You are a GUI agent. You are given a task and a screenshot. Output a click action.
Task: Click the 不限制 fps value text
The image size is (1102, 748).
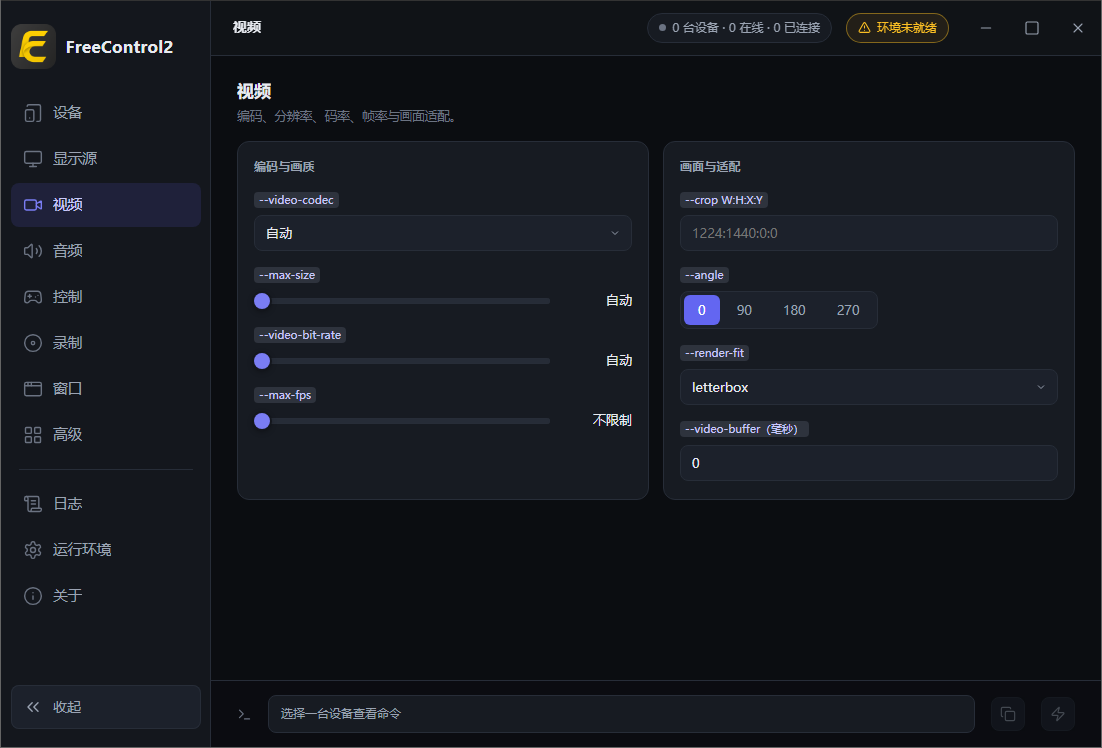pos(612,420)
